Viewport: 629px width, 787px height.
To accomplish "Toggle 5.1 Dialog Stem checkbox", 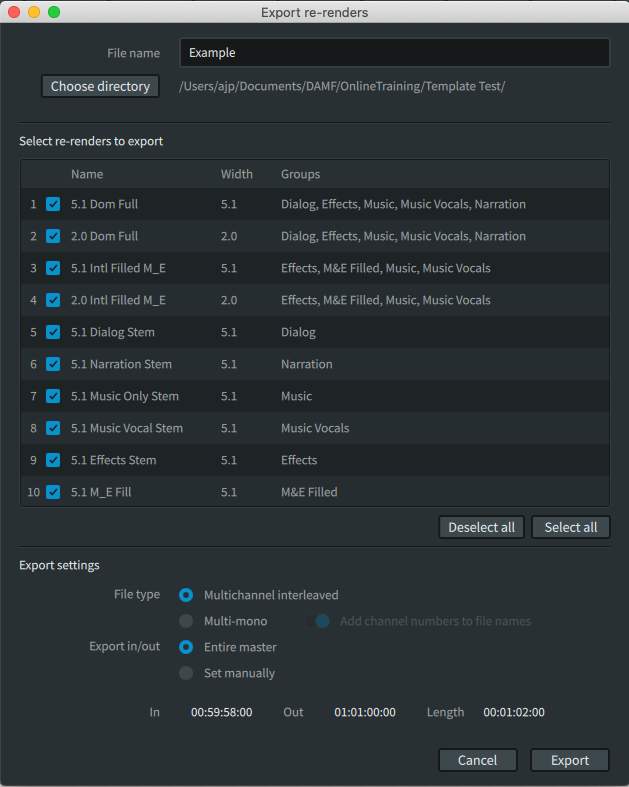I will coord(53,332).
